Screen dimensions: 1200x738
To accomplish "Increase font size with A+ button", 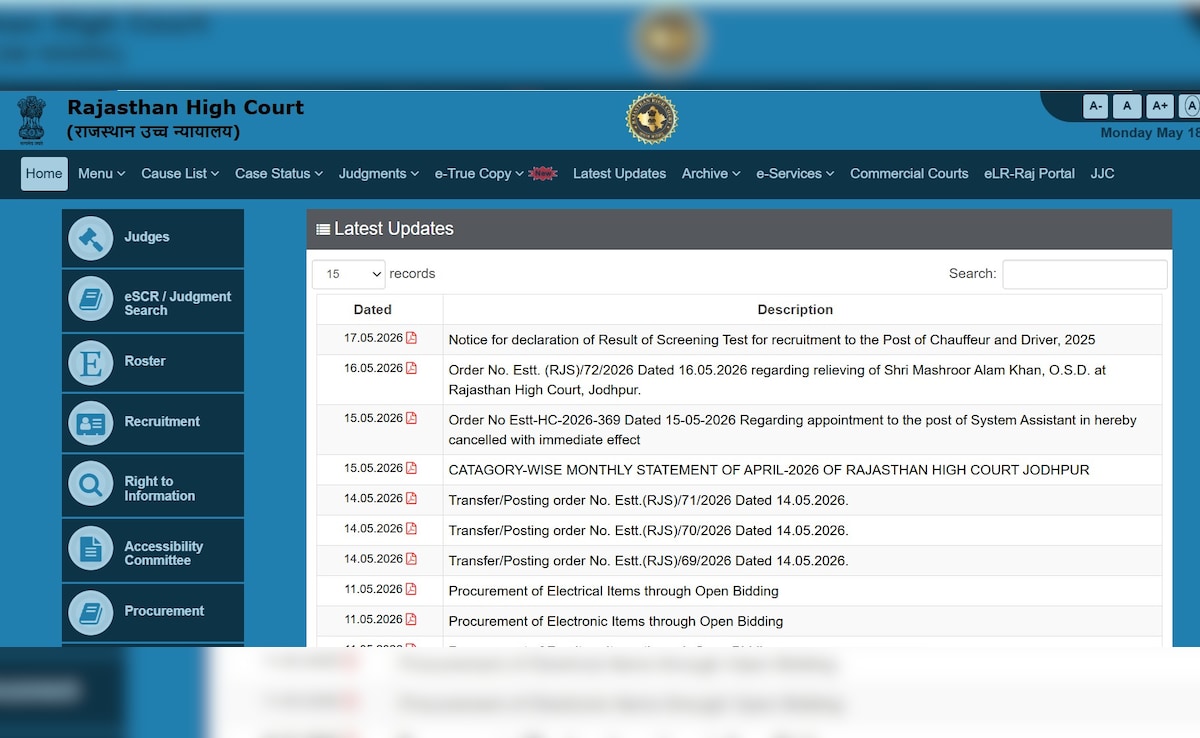I will (1160, 106).
